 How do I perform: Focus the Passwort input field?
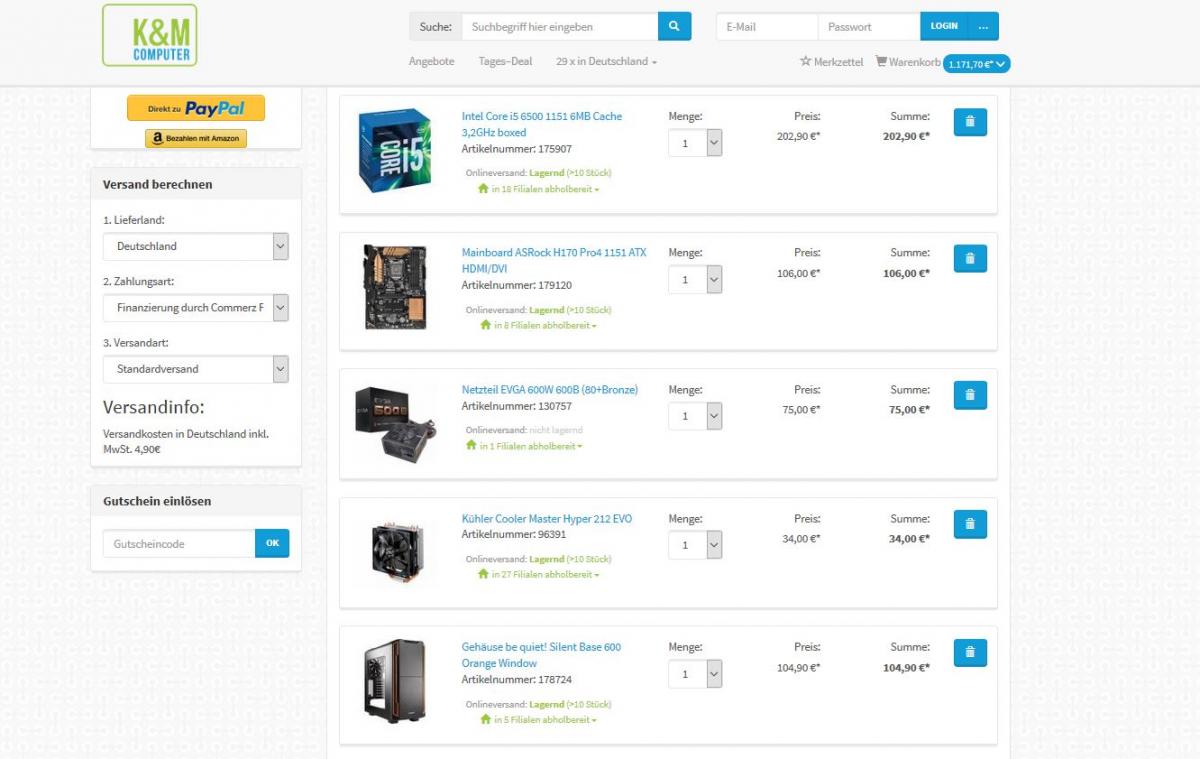pyautogui.click(x=869, y=26)
